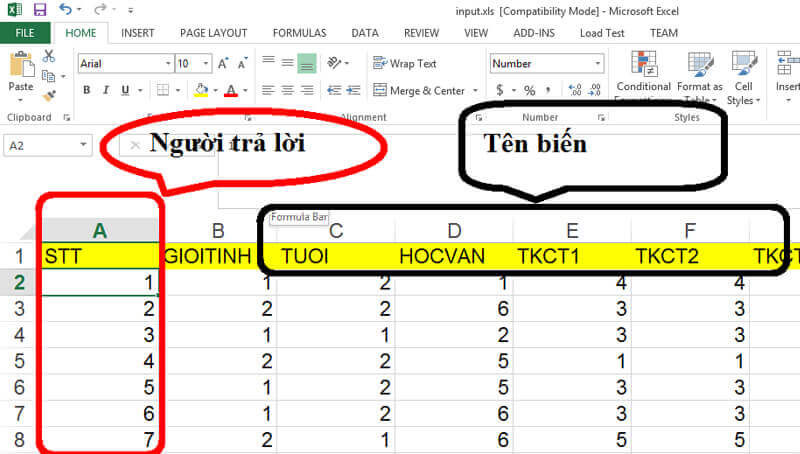
Task: Apply comma style number format
Action: [x=548, y=90]
